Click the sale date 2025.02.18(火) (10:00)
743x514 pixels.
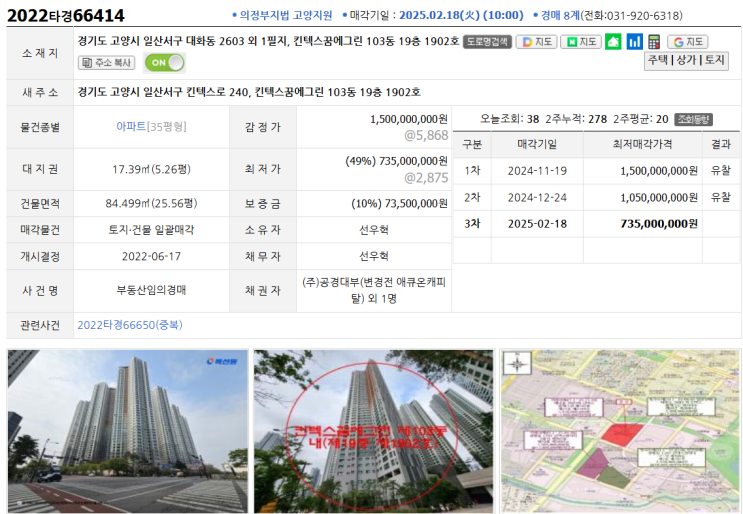click(x=461, y=15)
